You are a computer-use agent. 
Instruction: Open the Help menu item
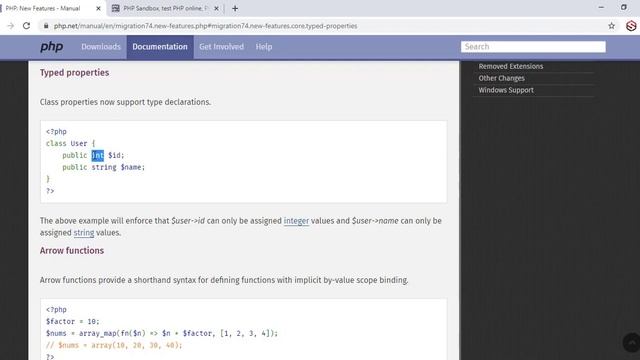(264, 47)
